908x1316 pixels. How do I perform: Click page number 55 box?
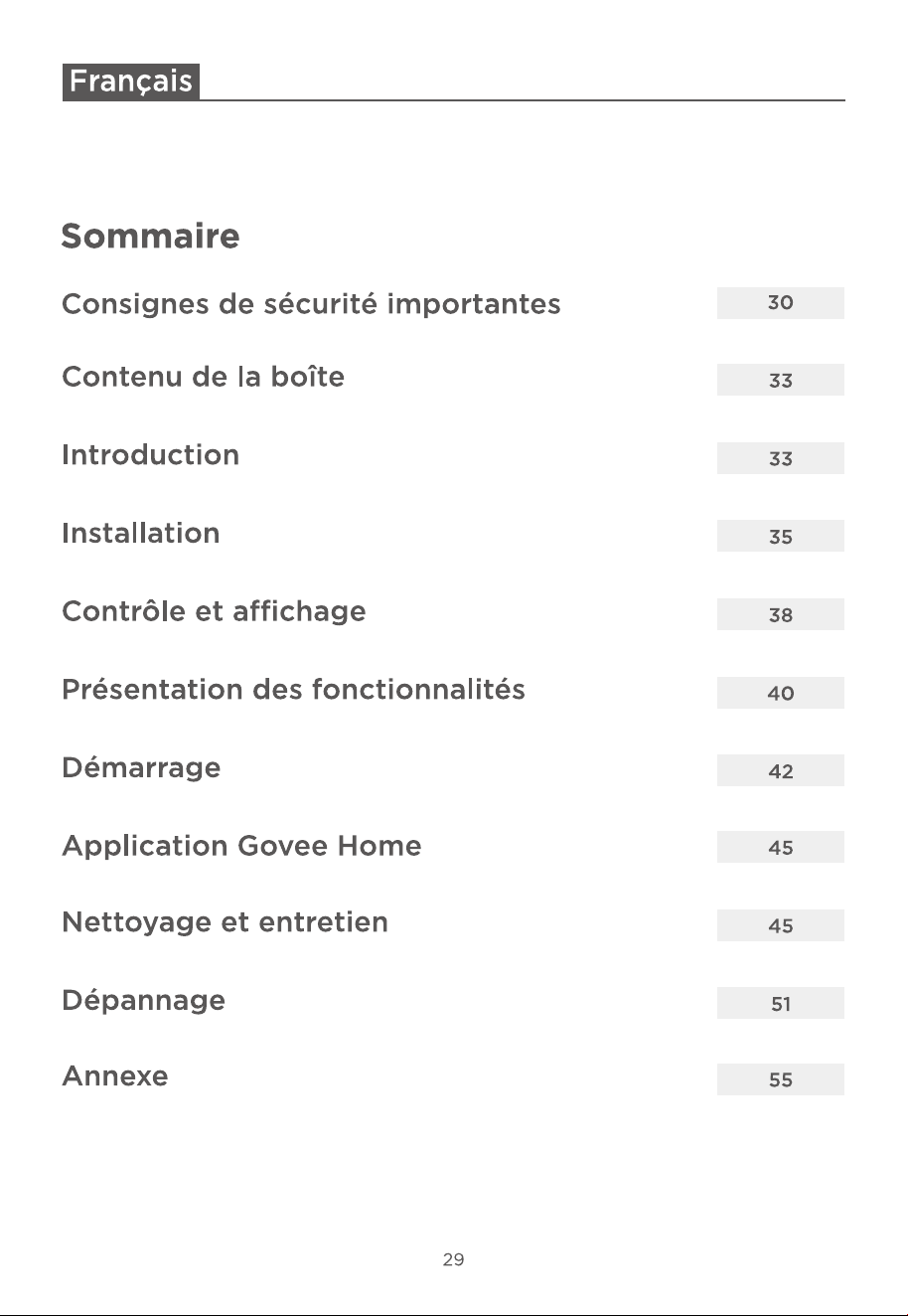tap(781, 1079)
